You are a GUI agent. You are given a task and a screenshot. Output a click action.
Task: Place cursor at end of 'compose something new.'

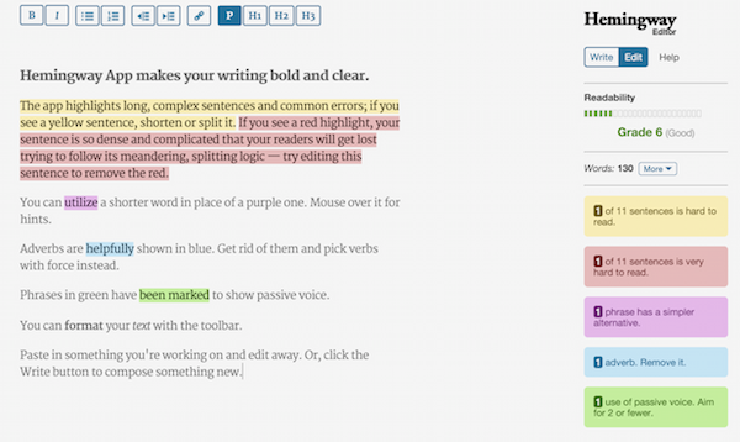242,372
